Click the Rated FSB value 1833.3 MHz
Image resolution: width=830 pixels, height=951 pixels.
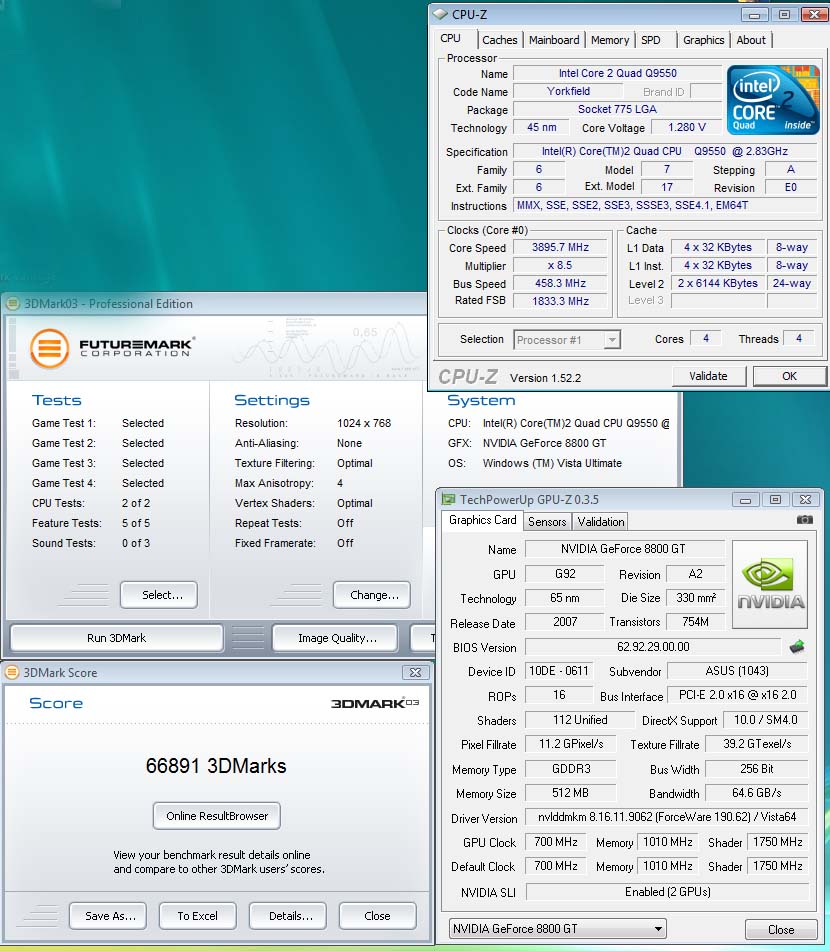point(561,301)
